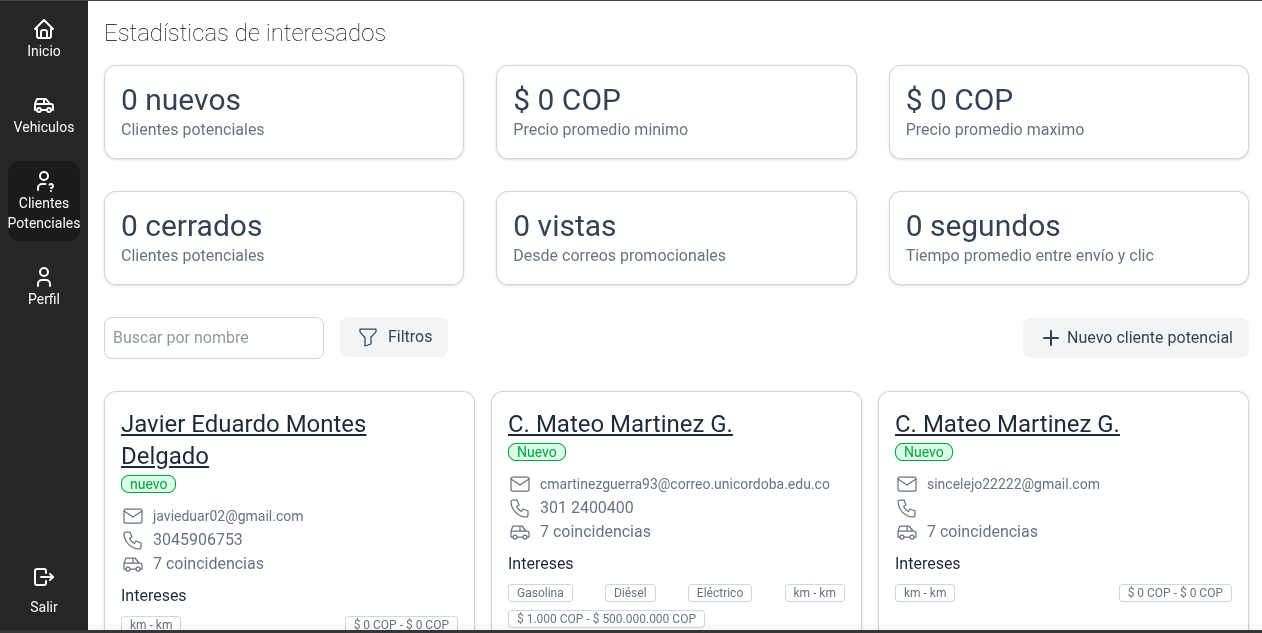This screenshot has height=633, width=1262.
Task: Click the Eléctrico interest tag
Action: point(720,593)
